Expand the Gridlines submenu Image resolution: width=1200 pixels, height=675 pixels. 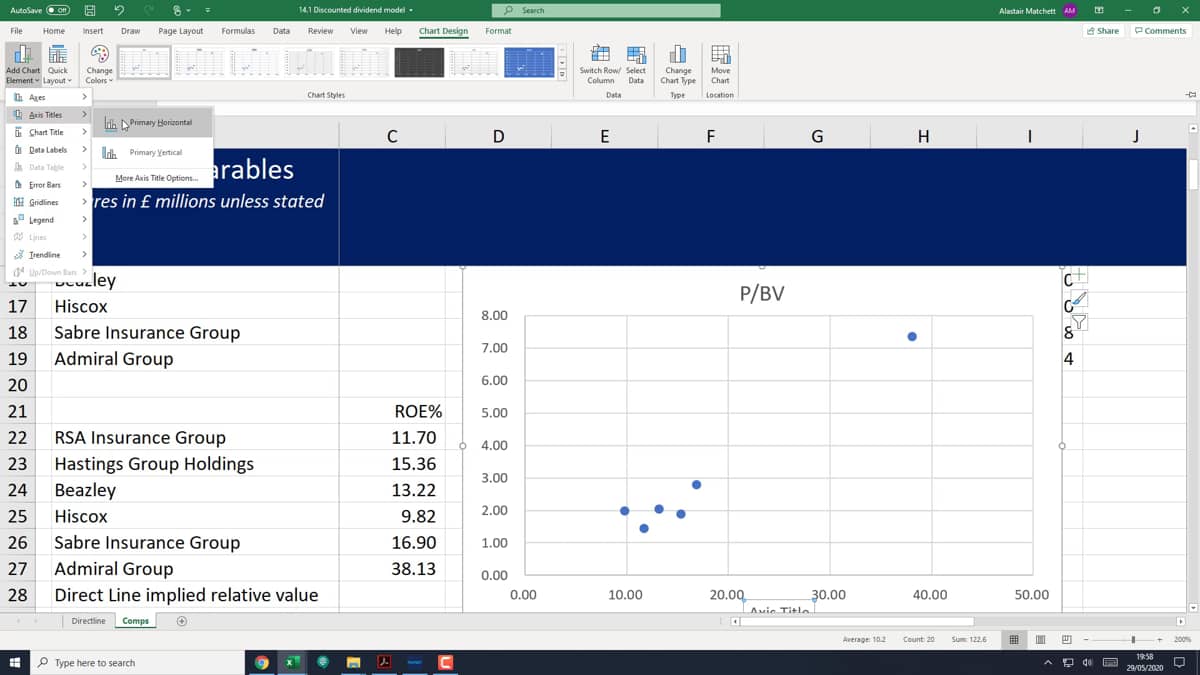47,202
